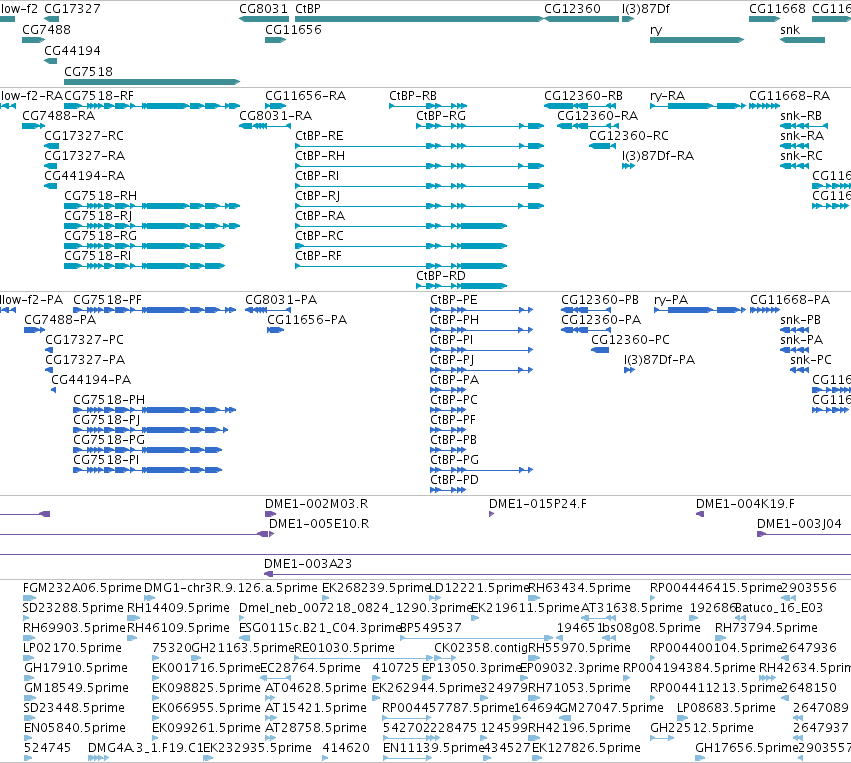Select the CtBP gene bar in the gene track
Viewport: 851px width, 763px height.
[x=419, y=19]
